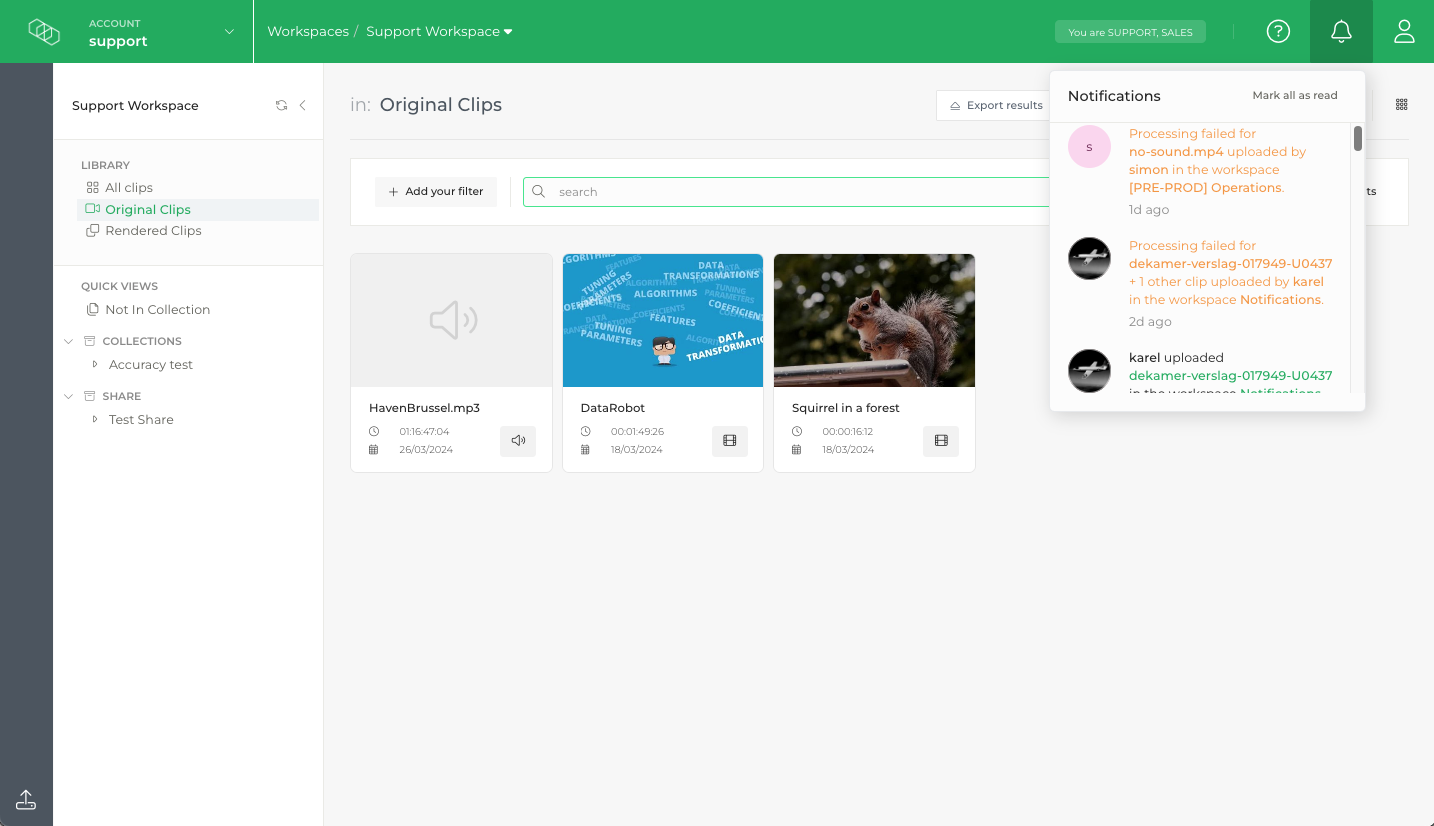Click the upload icon at bottom left
The width and height of the screenshot is (1434, 826).
pos(26,799)
